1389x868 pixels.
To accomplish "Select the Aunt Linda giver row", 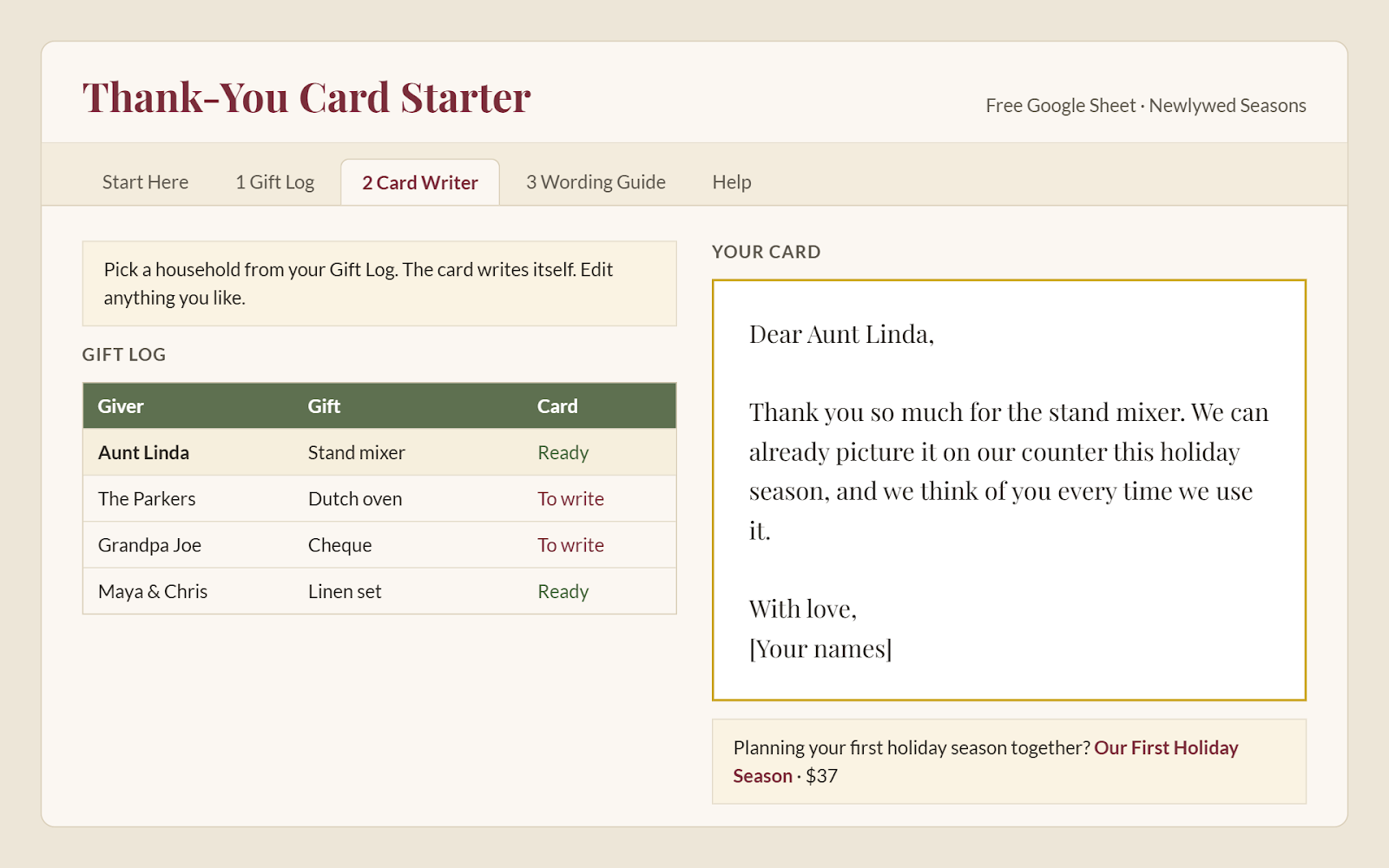I will point(379,452).
